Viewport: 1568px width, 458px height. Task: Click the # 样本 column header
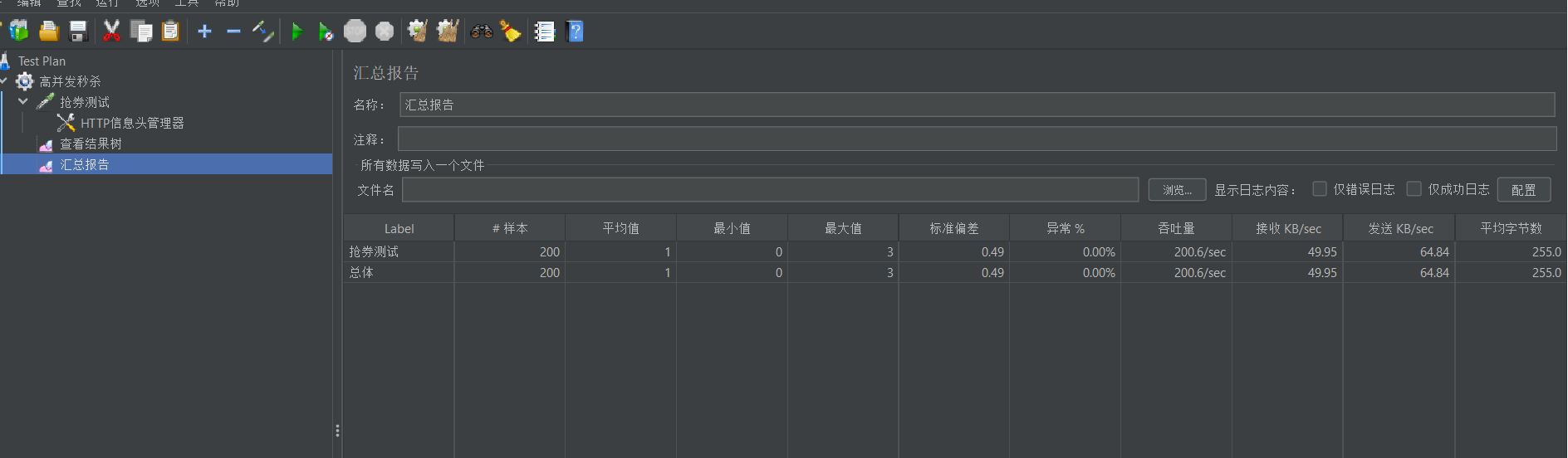pos(510,228)
